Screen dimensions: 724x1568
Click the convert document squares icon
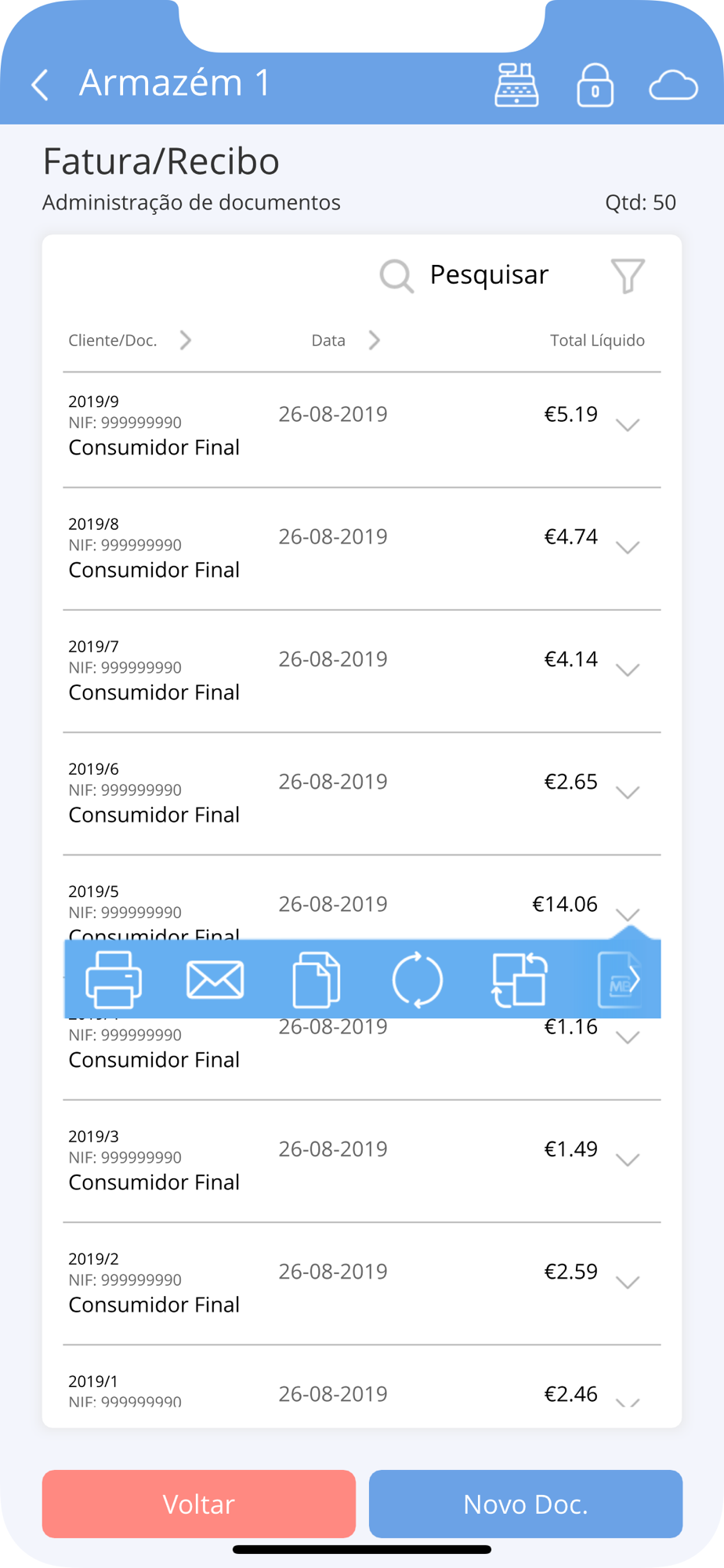click(519, 979)
